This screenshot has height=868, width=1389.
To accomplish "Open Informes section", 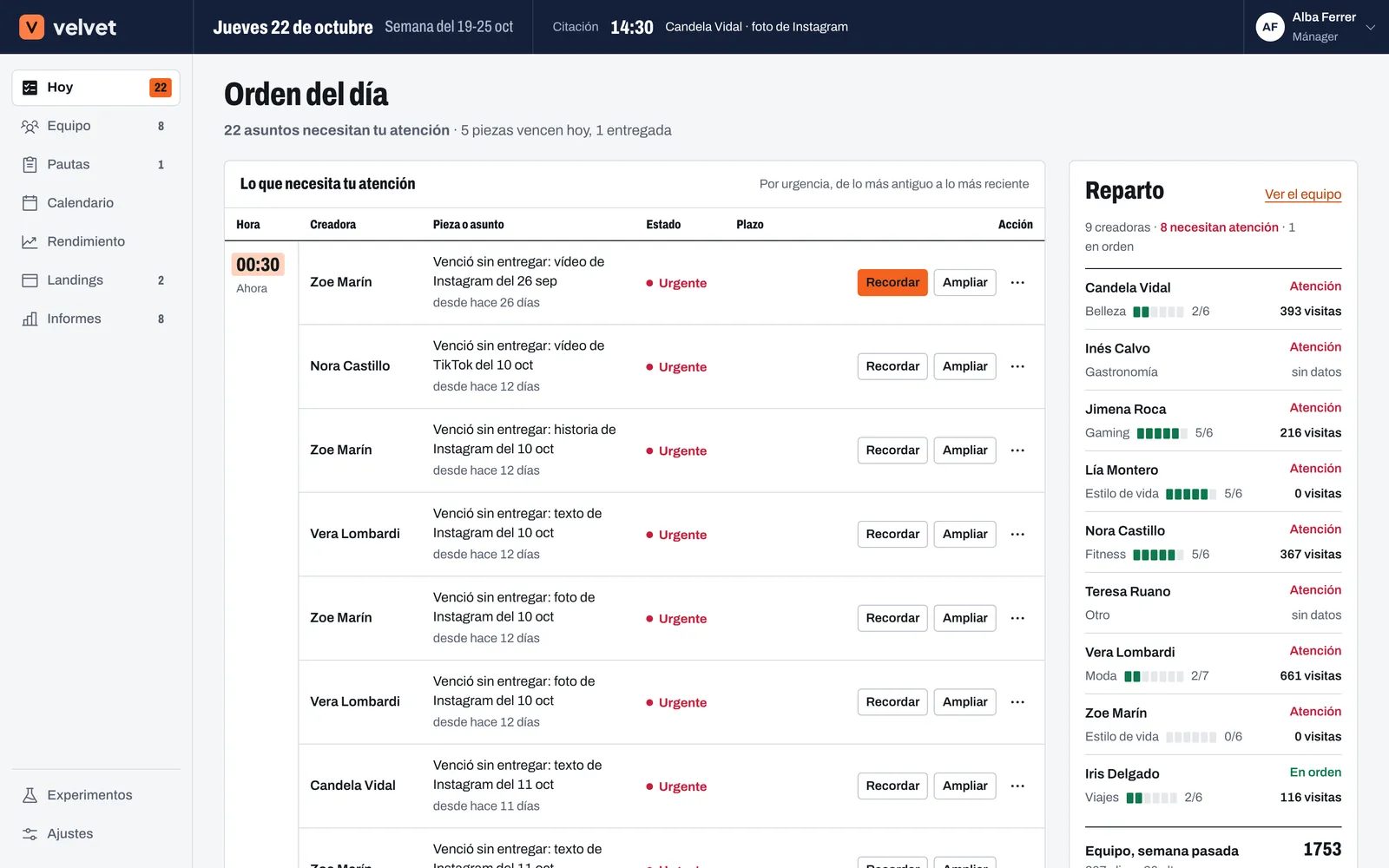I will pyautogui.click(x=95, y=319).
